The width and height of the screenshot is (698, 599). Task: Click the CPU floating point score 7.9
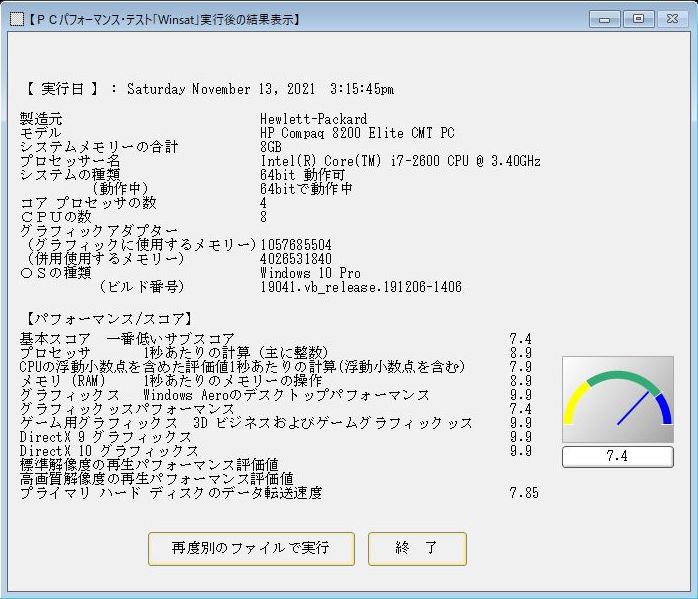(521, 367)
